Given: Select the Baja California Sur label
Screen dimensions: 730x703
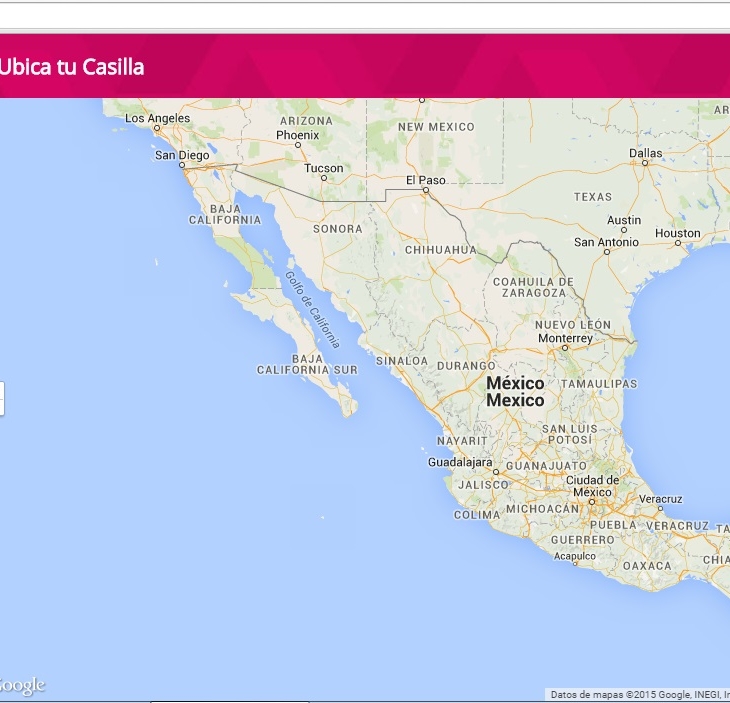Looking at the screenshot, I should coord(307,364).
